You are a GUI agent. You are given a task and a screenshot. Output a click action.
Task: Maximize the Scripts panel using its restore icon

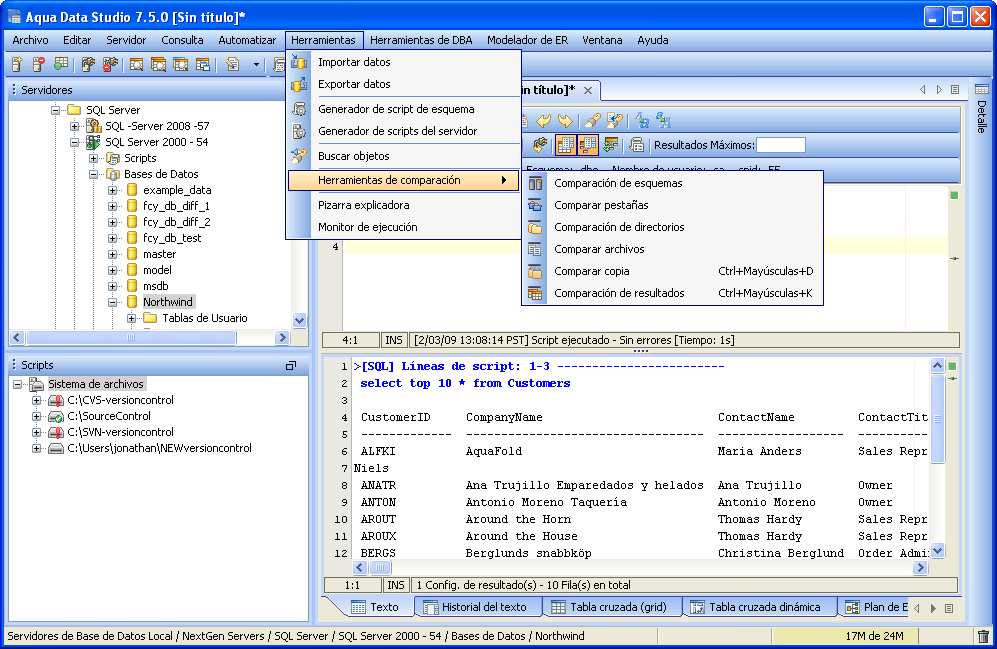coord(291,366)
